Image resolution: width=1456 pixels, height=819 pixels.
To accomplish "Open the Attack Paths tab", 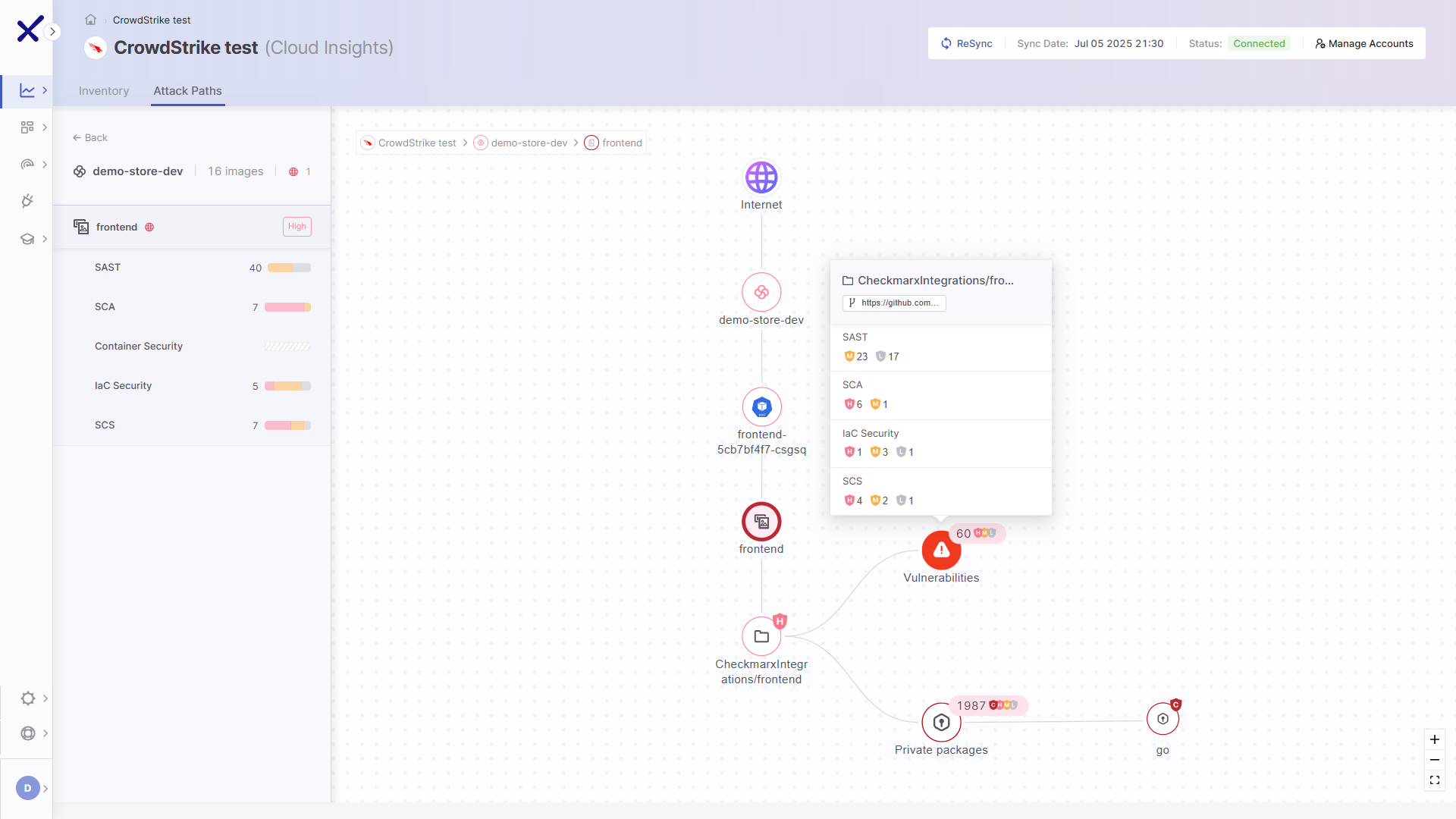I will 187,91.
